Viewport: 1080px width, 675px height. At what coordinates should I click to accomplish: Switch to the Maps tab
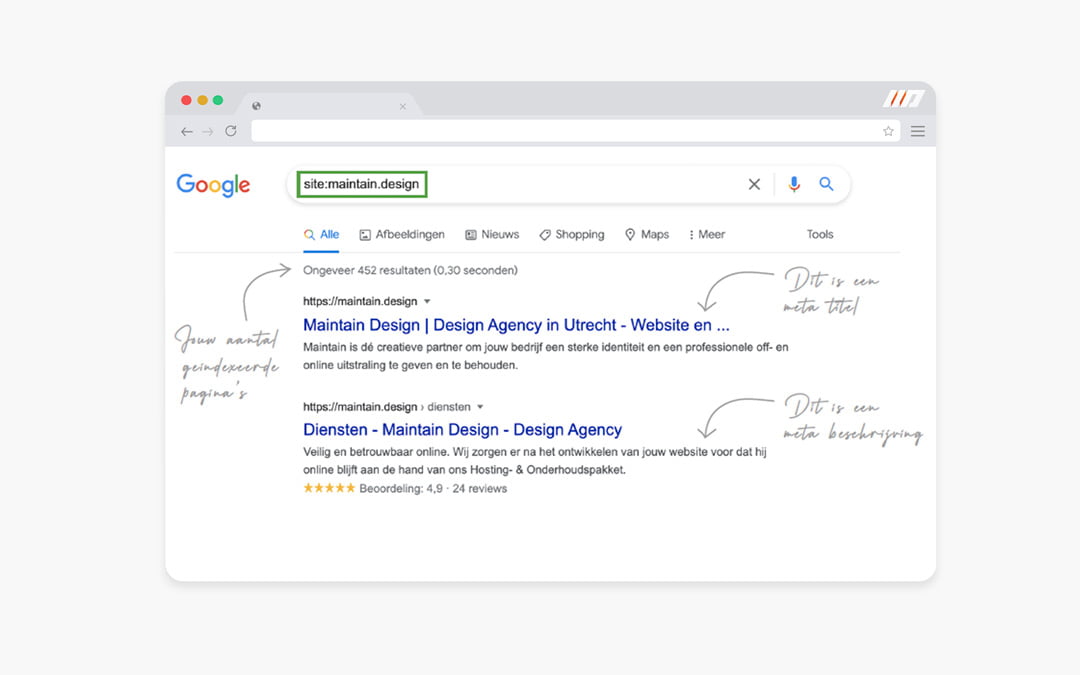pos(647,234)
